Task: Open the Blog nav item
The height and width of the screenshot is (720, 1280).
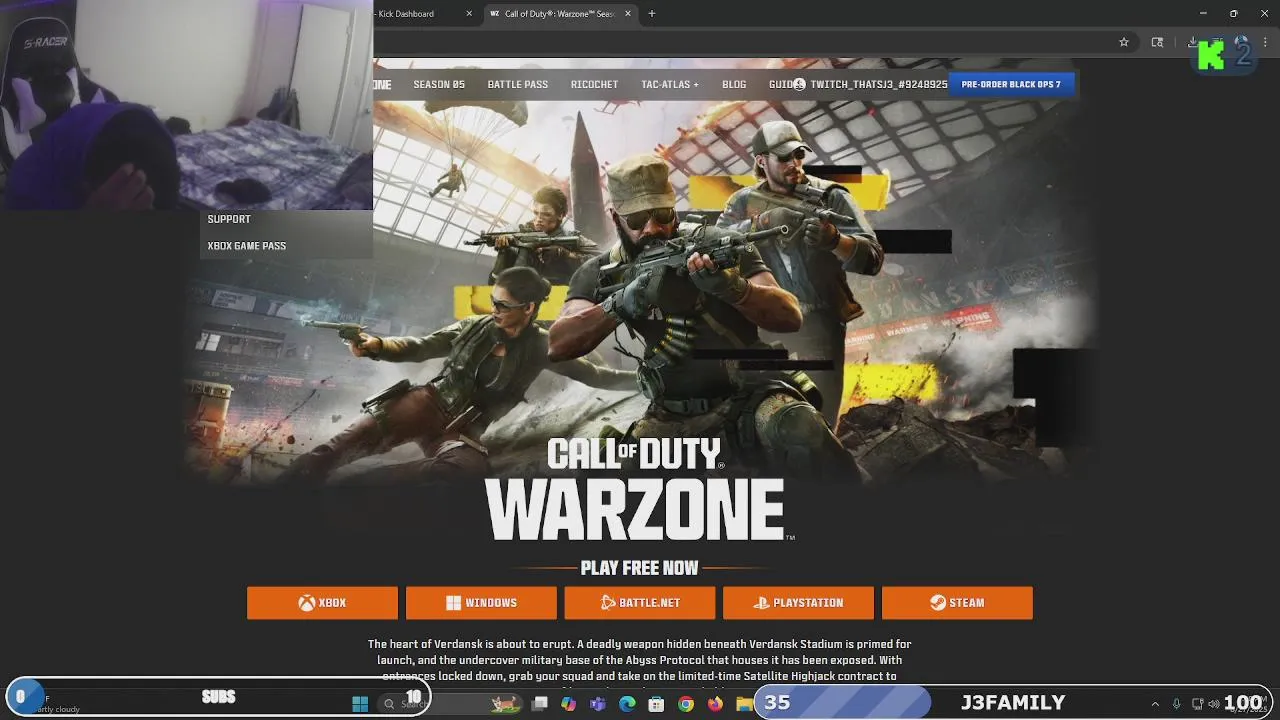Action: coord(734,85)
